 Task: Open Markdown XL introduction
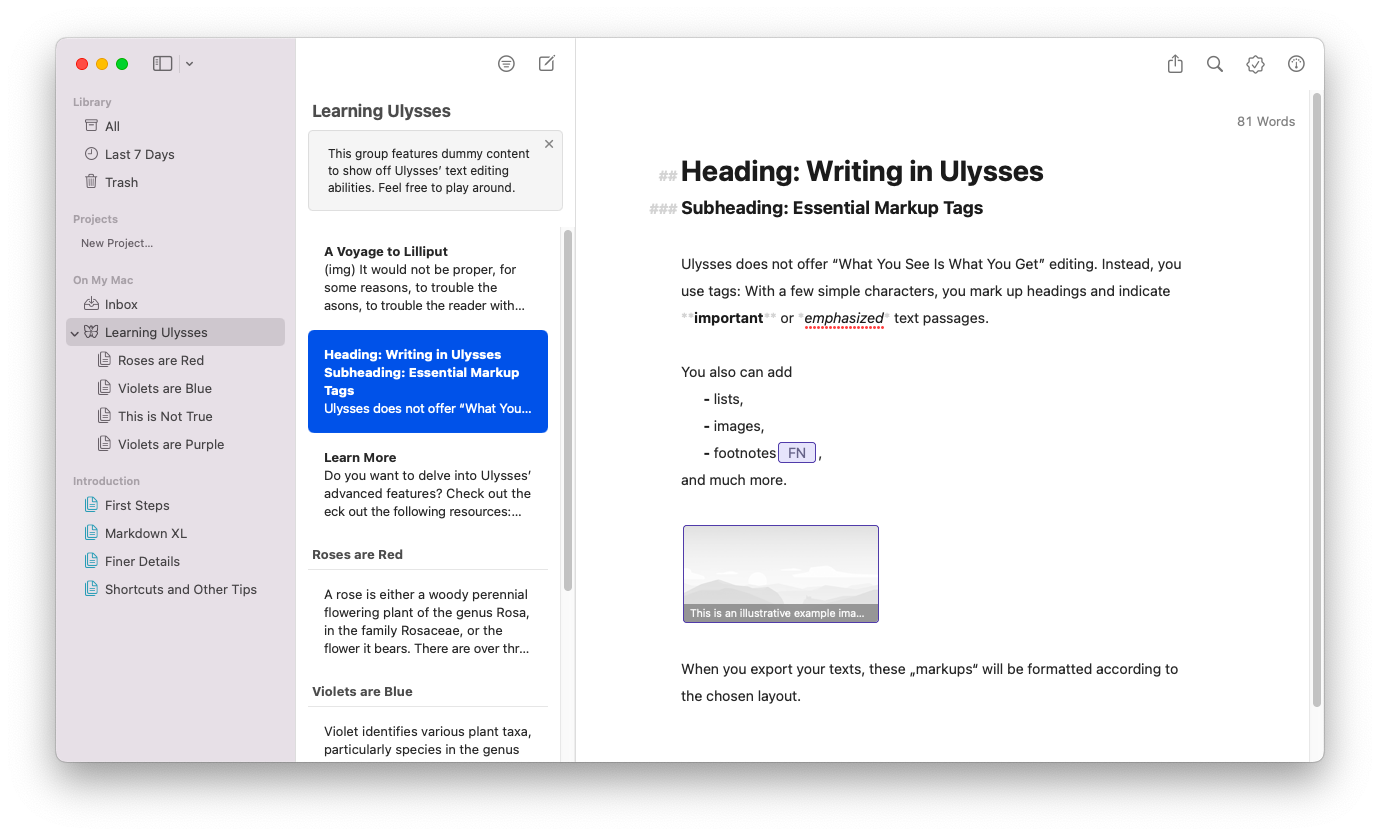175,533
